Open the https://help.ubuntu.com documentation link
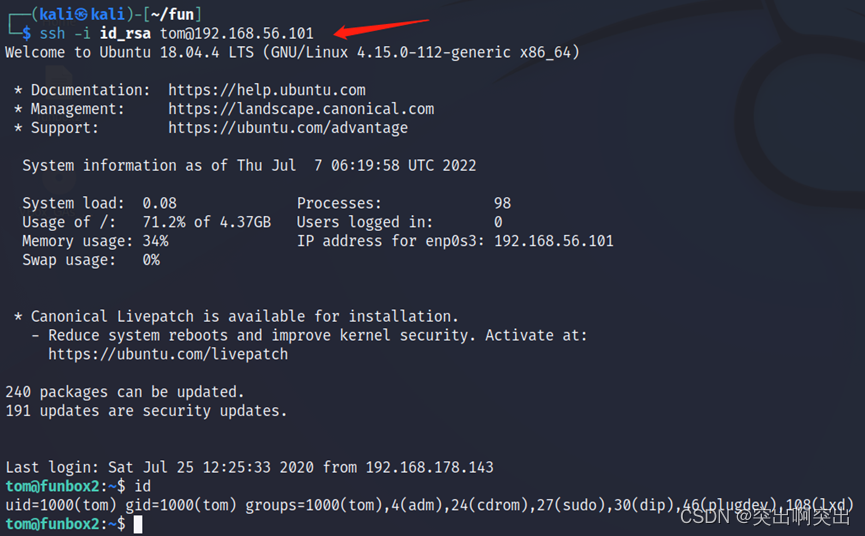Screen dimensions: 865x536 [267, 90]
